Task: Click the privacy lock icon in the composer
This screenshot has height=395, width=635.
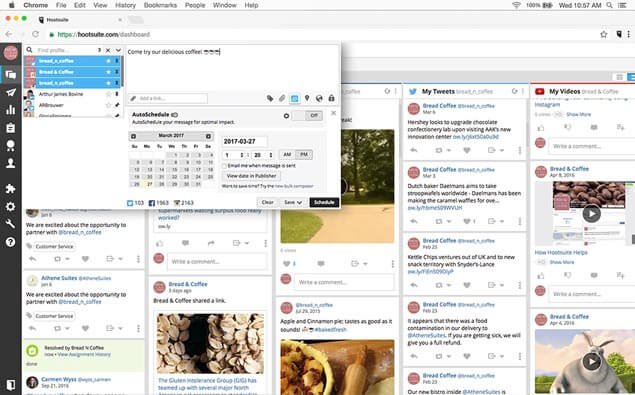Action: [x=331, y=98]
